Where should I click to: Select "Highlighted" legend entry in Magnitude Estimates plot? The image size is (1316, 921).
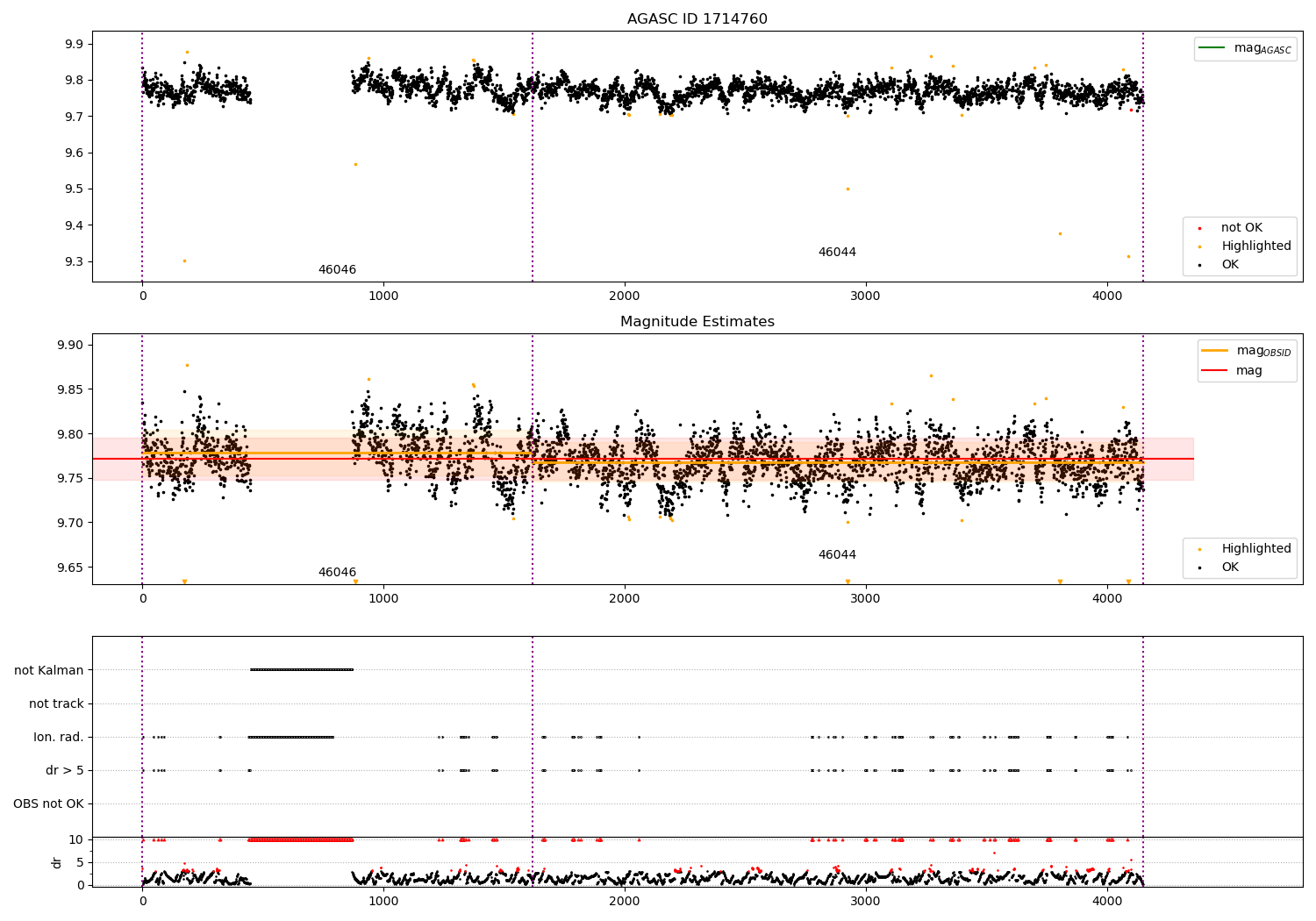coord(1255,549)
